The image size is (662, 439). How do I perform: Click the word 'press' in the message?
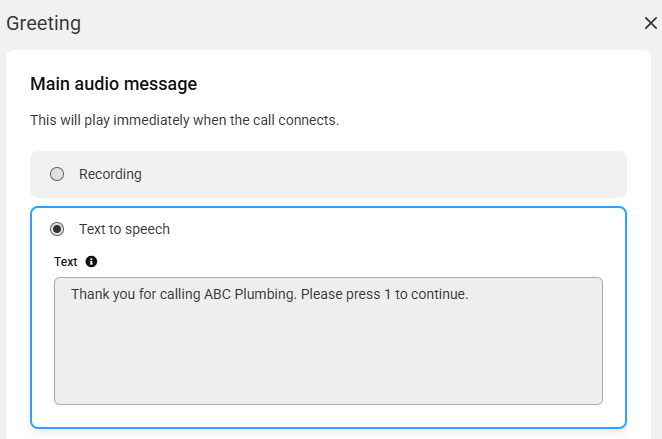pos(363,294)
